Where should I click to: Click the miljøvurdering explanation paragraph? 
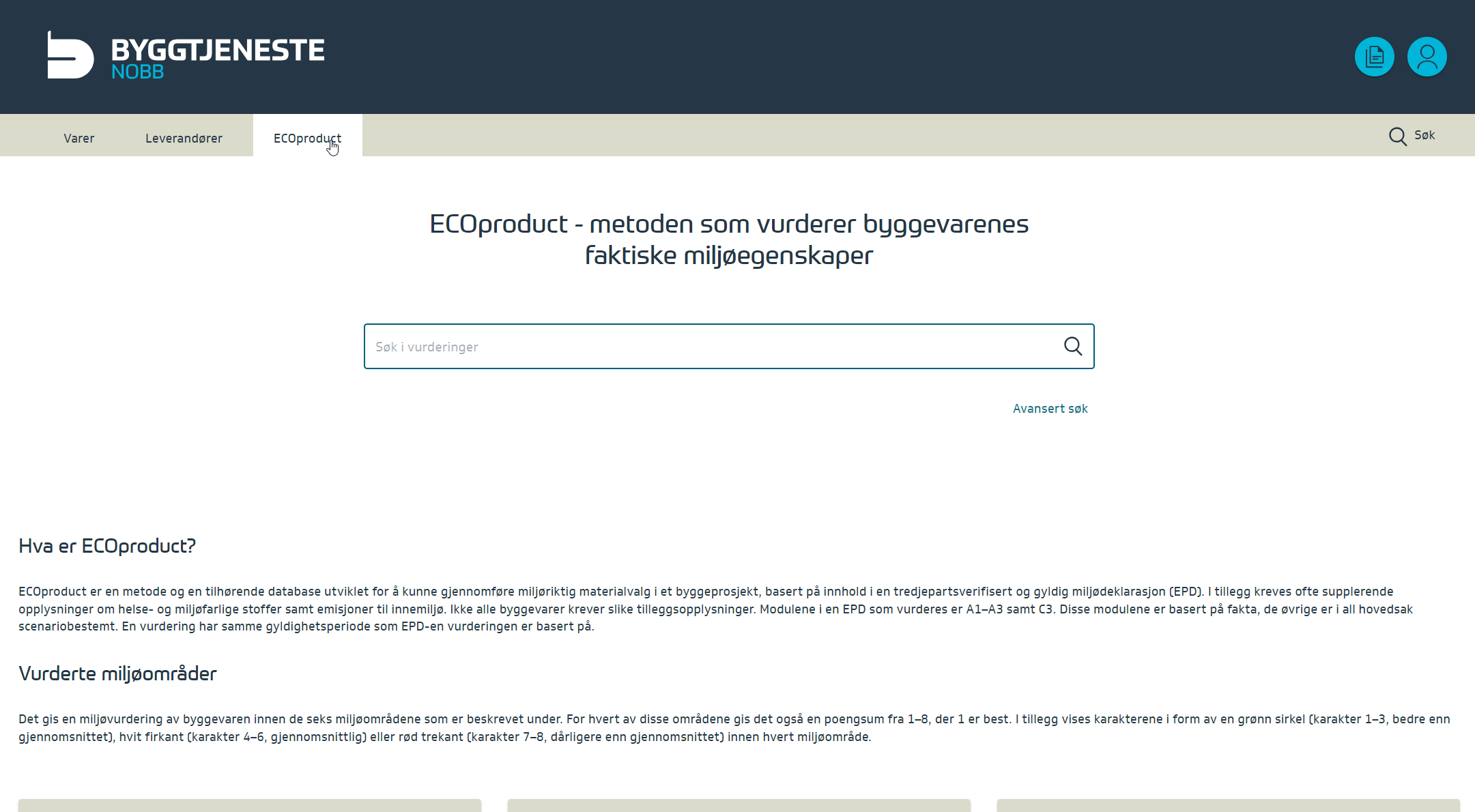(734, 727)
